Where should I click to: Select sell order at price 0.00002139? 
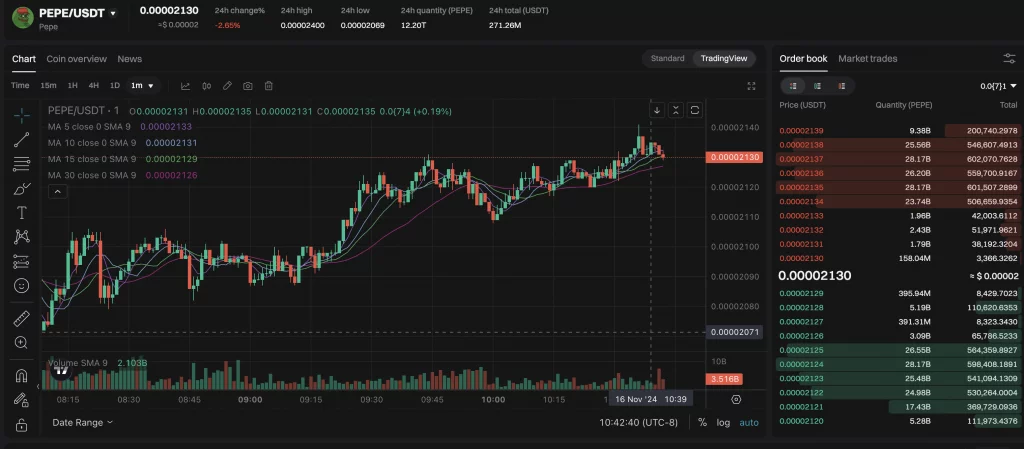point(898,131)
